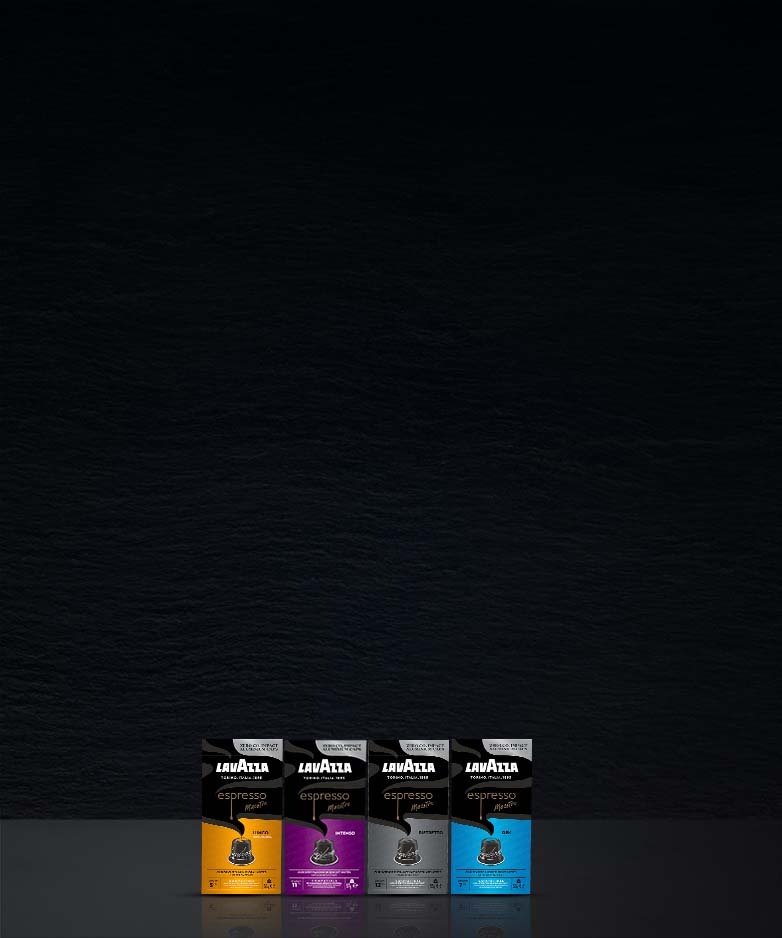The image size is (782, 938).
Task: Click the Lavazza logo on the purple box
Action: click(325, 767)
